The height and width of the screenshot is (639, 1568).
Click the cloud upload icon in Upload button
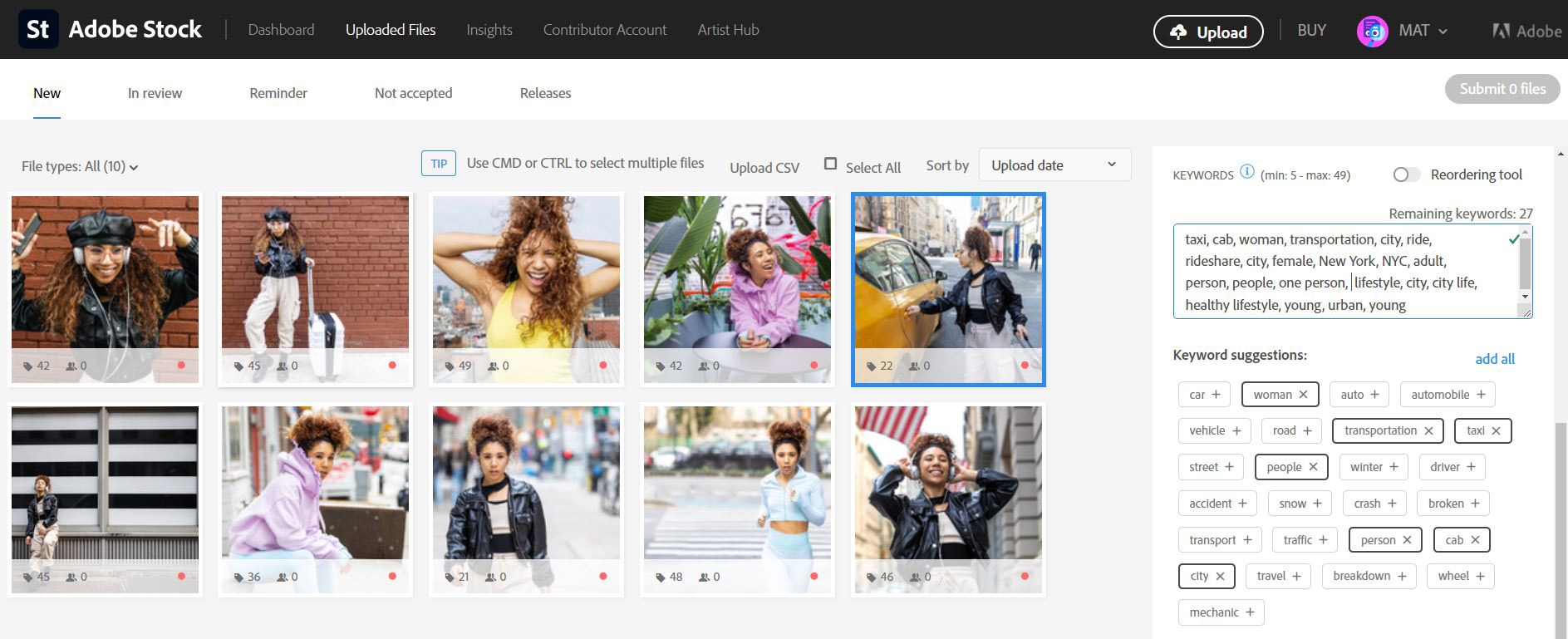(x=1178, y=32)
